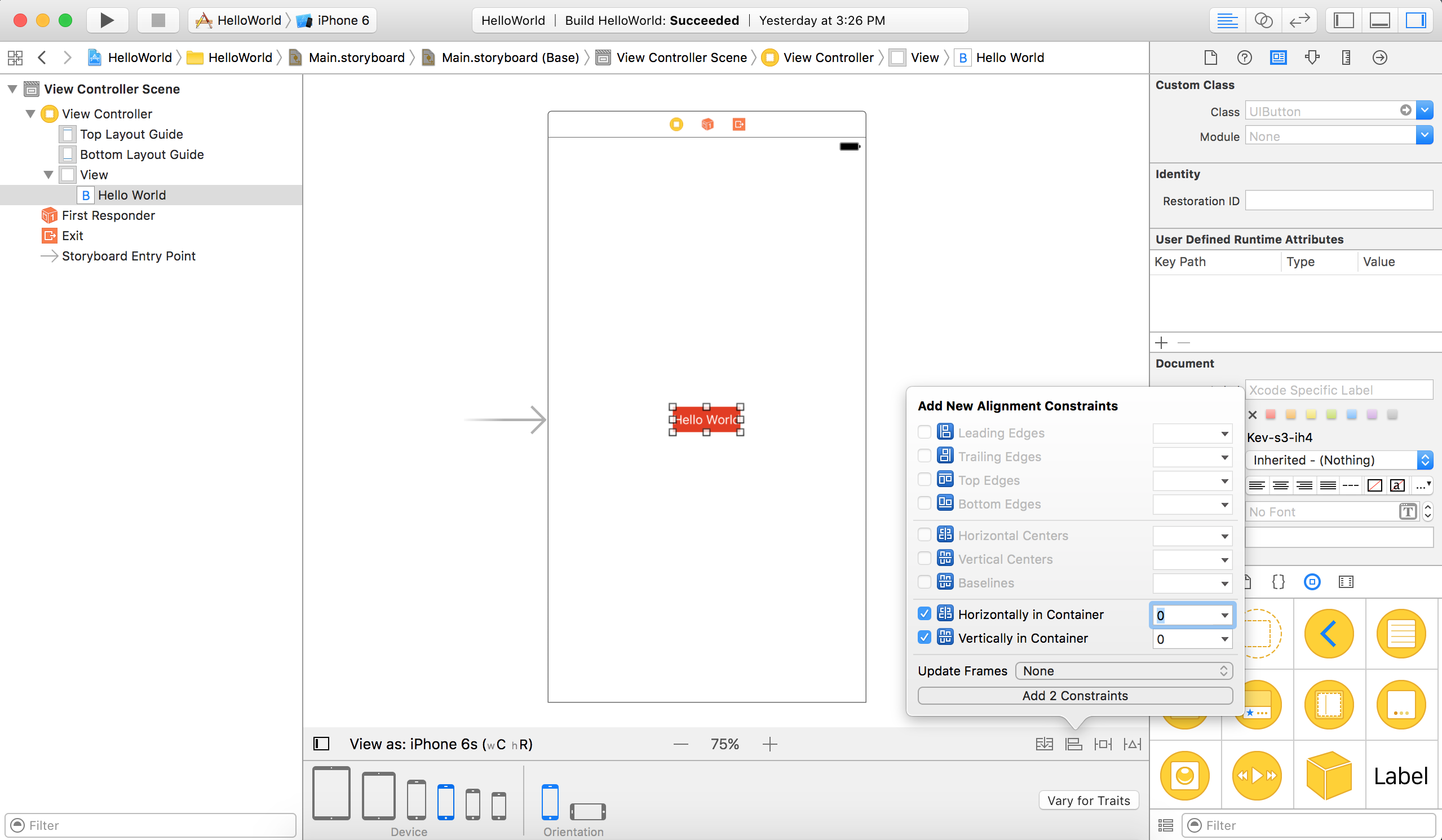
Task: Select First Responder in the outline
Action: (108, 216)
